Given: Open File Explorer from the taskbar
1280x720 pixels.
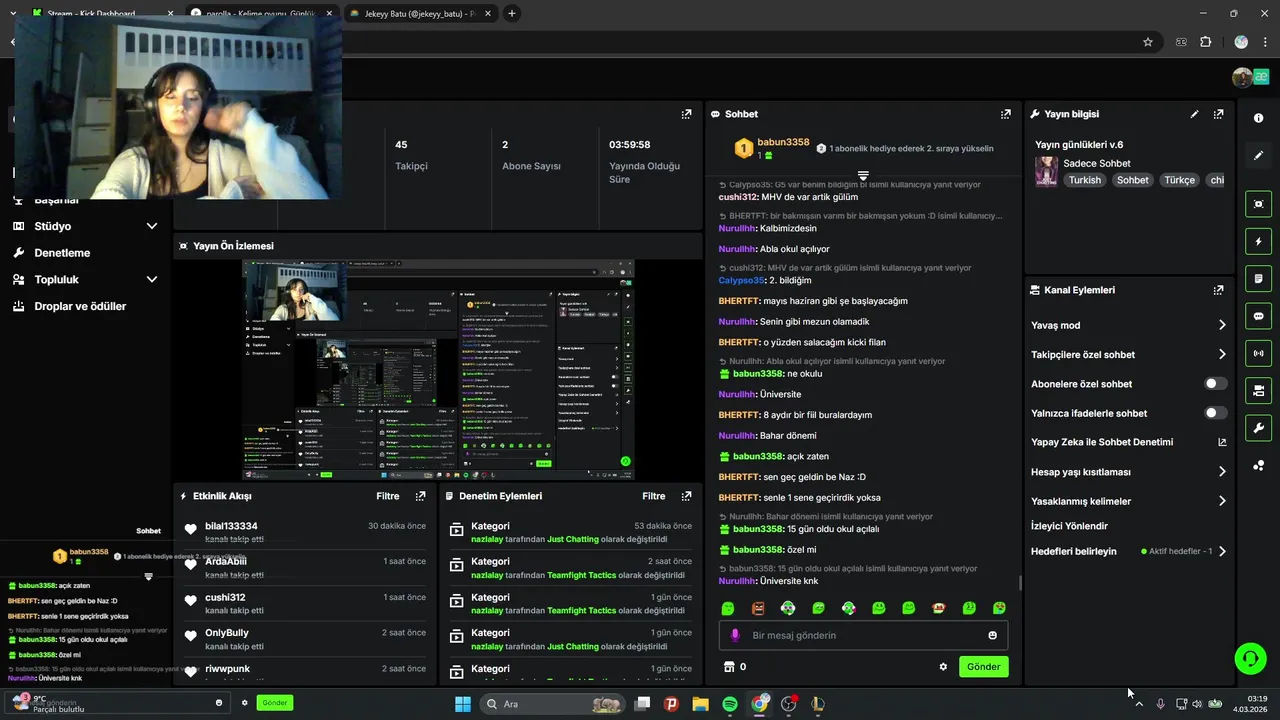Looking at the screenshot, I should (700, 704).
